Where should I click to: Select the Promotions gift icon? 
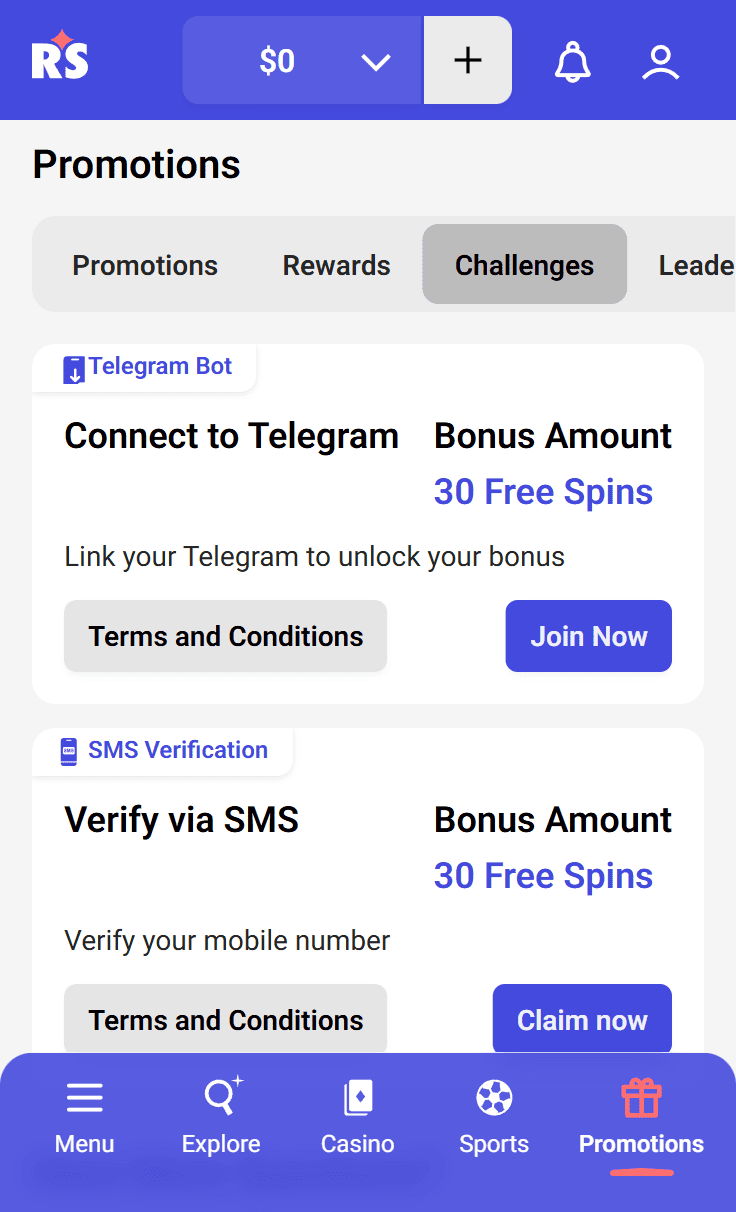tap(641, 1099)
